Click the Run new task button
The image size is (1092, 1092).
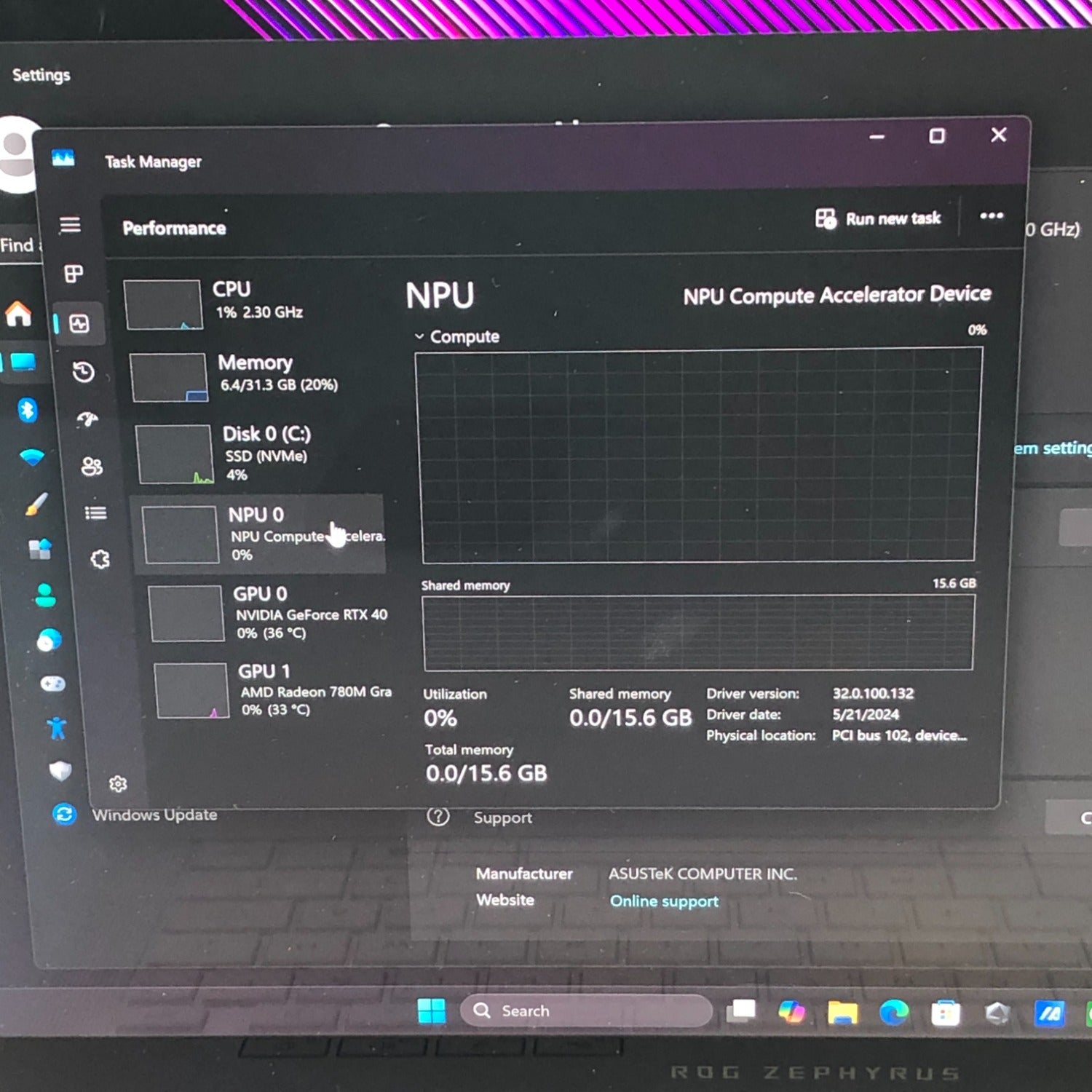879,218
